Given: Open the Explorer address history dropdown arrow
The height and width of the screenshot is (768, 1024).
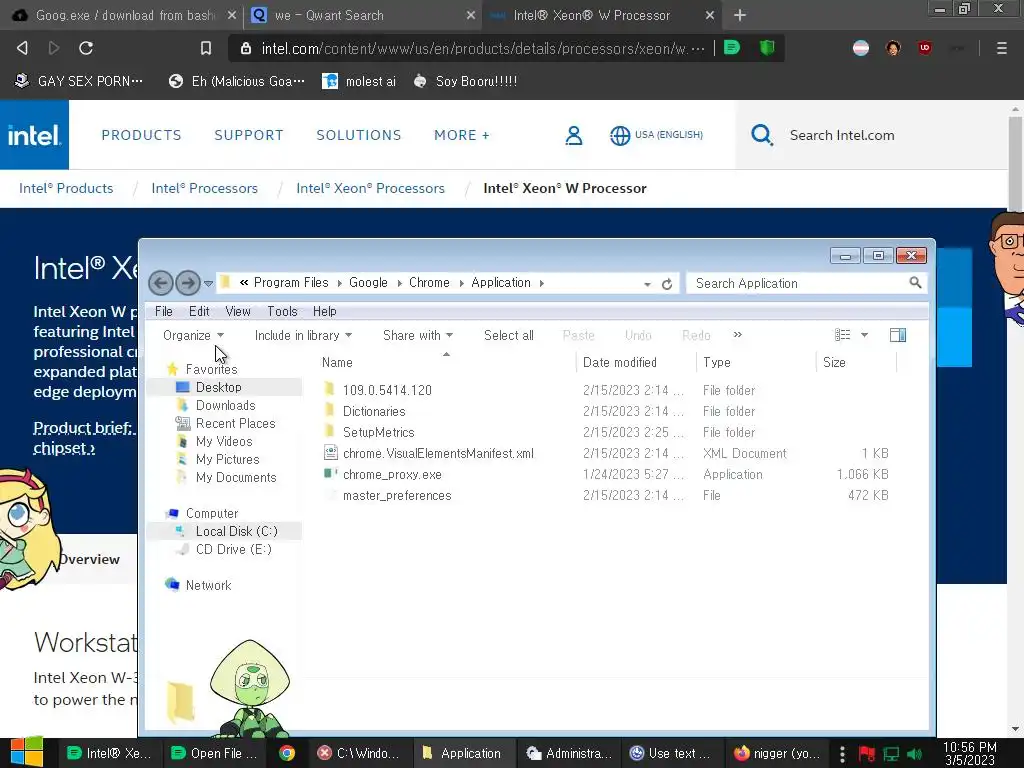Looking at the screenshot, I should click(647, 284).
